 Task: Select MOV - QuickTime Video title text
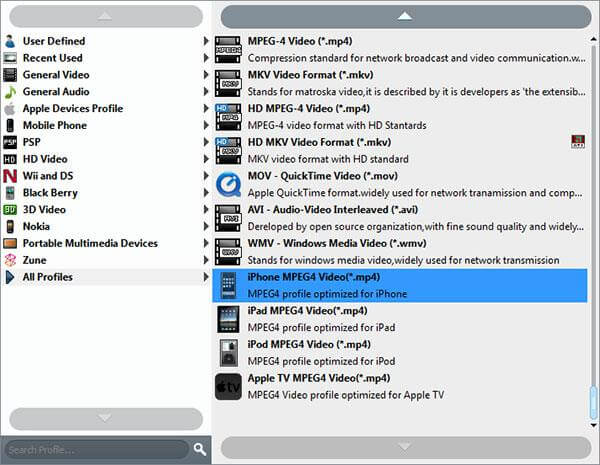323,176
